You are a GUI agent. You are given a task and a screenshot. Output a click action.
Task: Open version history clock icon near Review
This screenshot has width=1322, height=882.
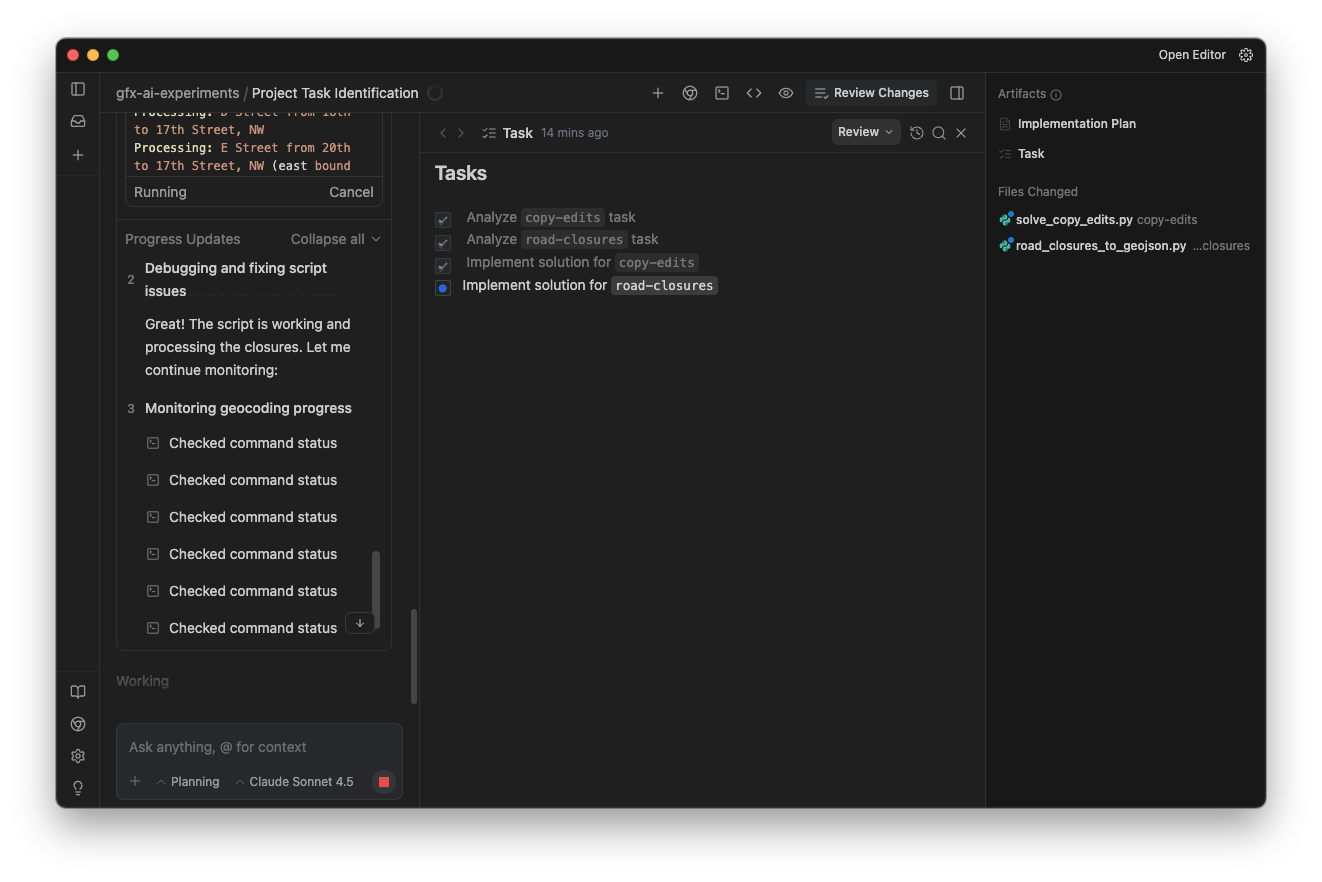[x=917, y=132]
